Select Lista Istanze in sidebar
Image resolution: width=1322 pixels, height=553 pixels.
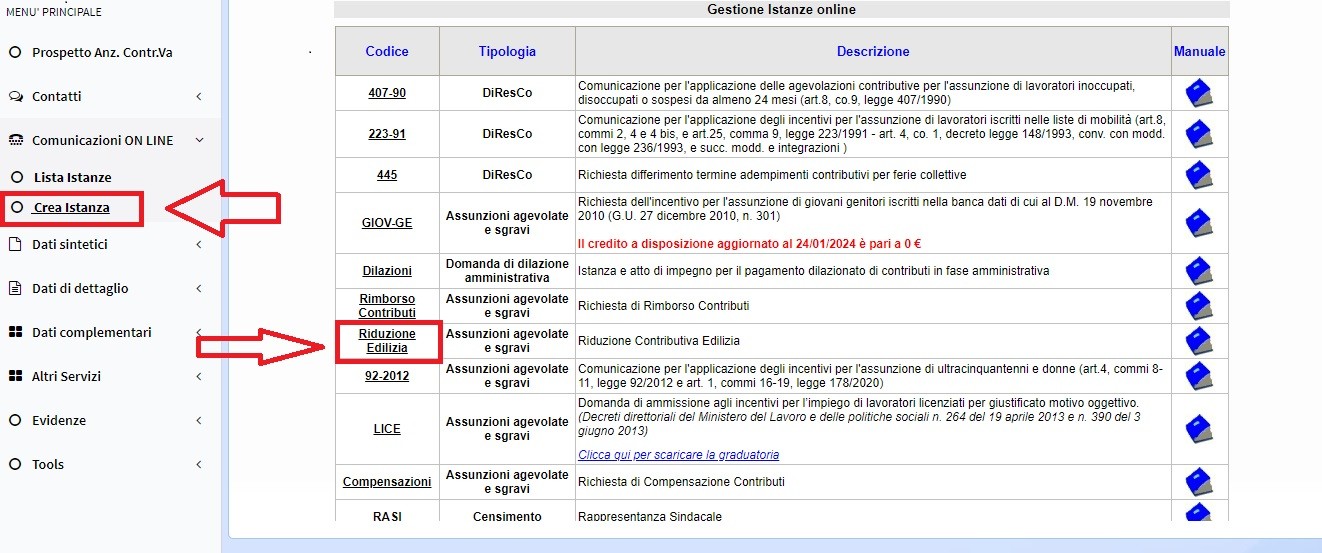tap(72, 177)
